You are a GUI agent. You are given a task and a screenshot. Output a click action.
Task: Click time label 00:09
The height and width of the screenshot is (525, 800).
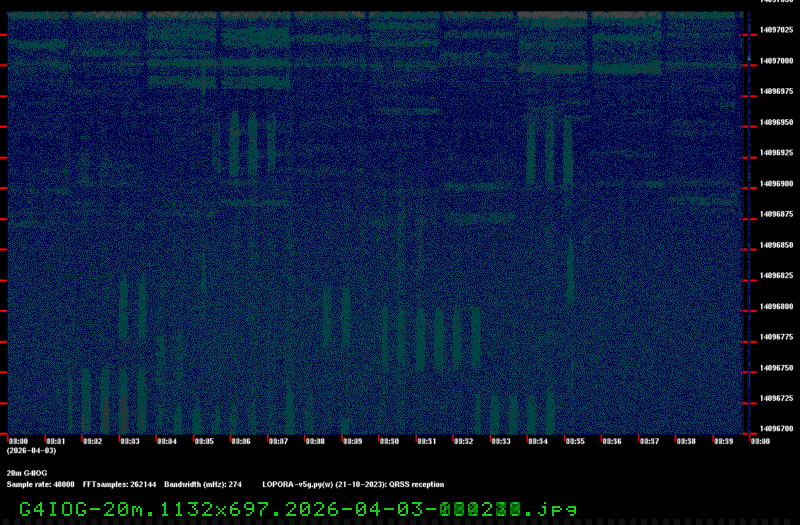pyautogui.click(x=353, y=441)
